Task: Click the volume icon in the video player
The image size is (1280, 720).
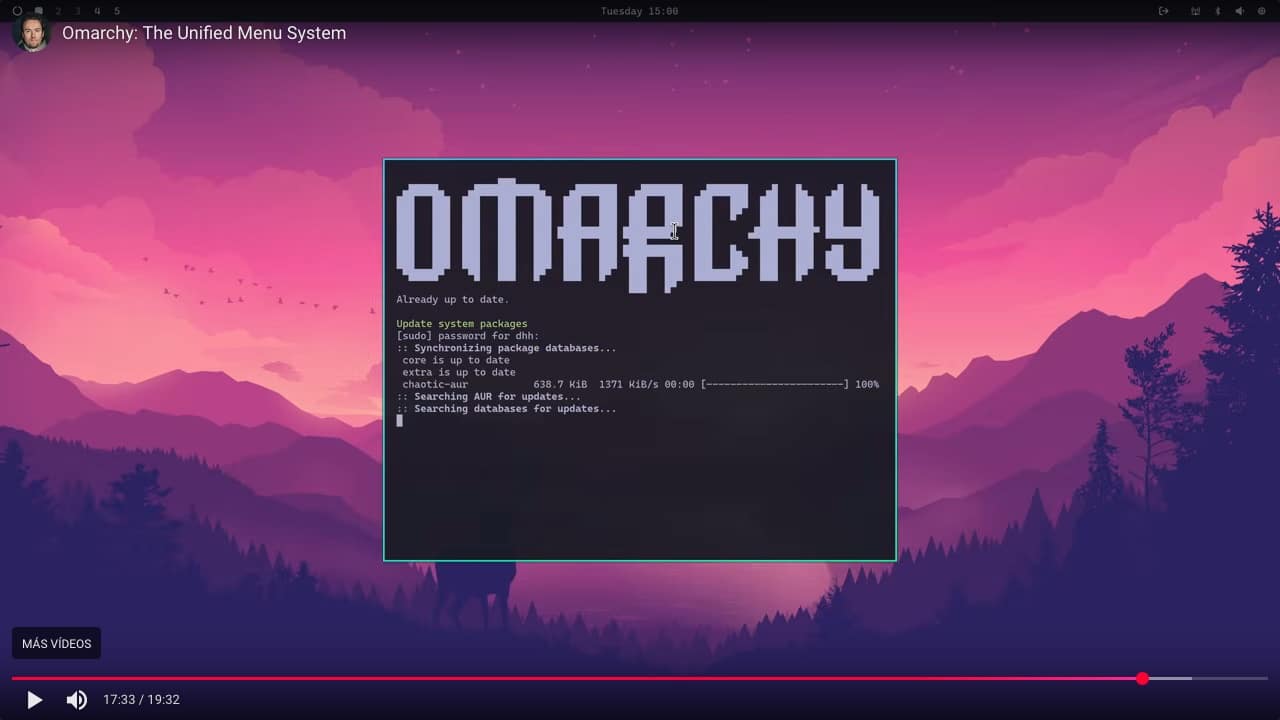Action: 77,700
